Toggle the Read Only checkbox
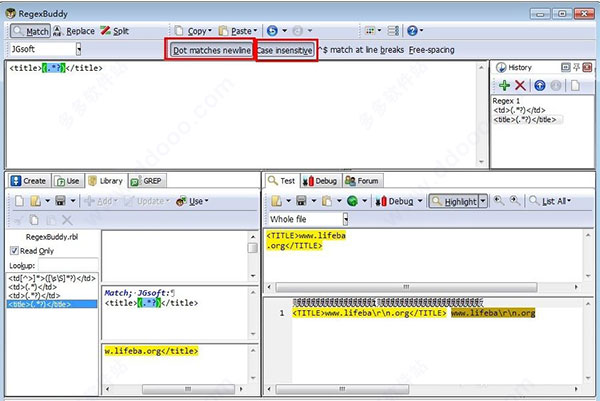Screen dimensions: 600x401 click(14, 251)
